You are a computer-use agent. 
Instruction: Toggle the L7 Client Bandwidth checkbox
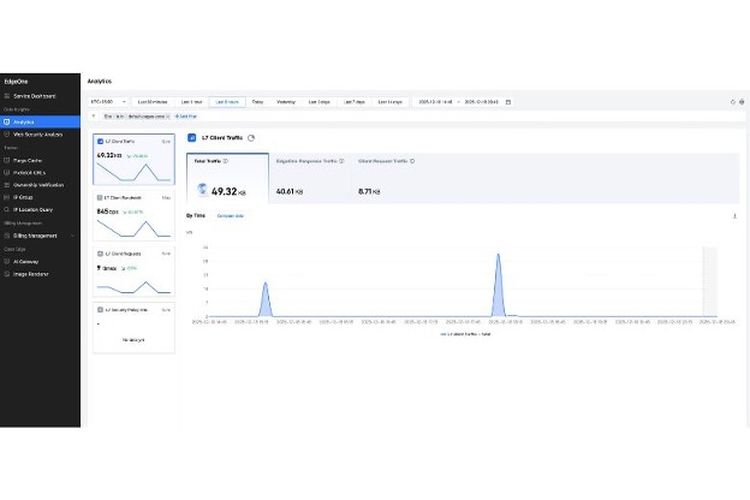(x=100, y=198)
